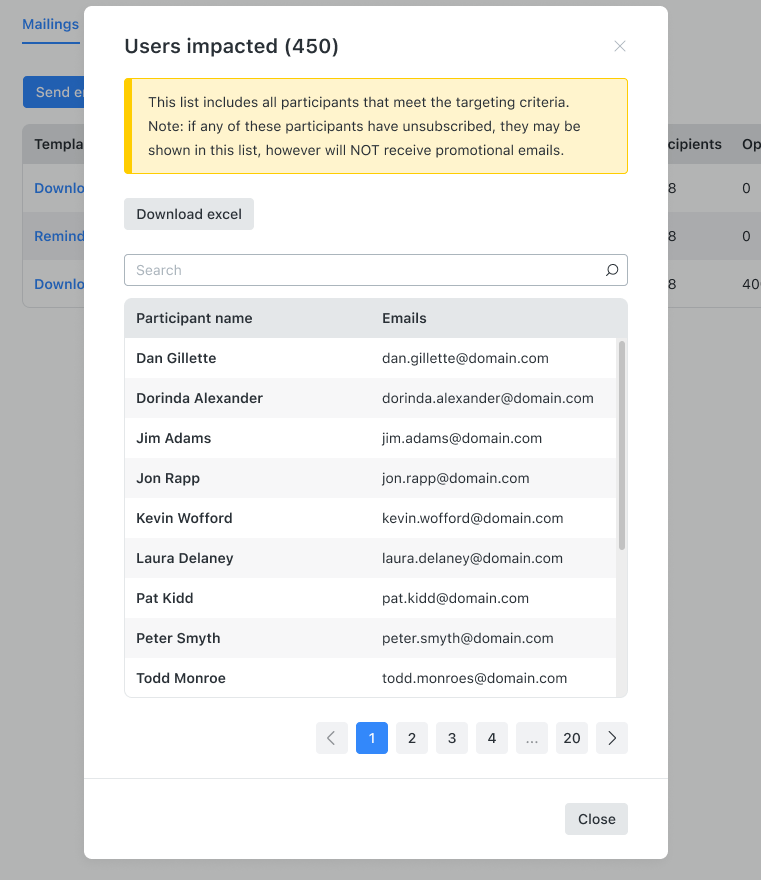Image resolution: width=761 pixels, height=880 pixels.
Task: Select the Dorinda Alexander participant name
Action: click(199, 398)
